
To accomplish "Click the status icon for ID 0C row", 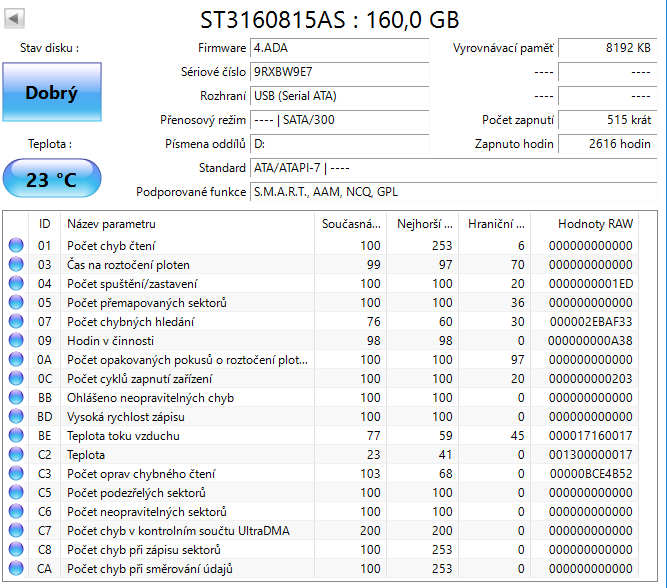I will pyautogui.click(x=16, y=379).
